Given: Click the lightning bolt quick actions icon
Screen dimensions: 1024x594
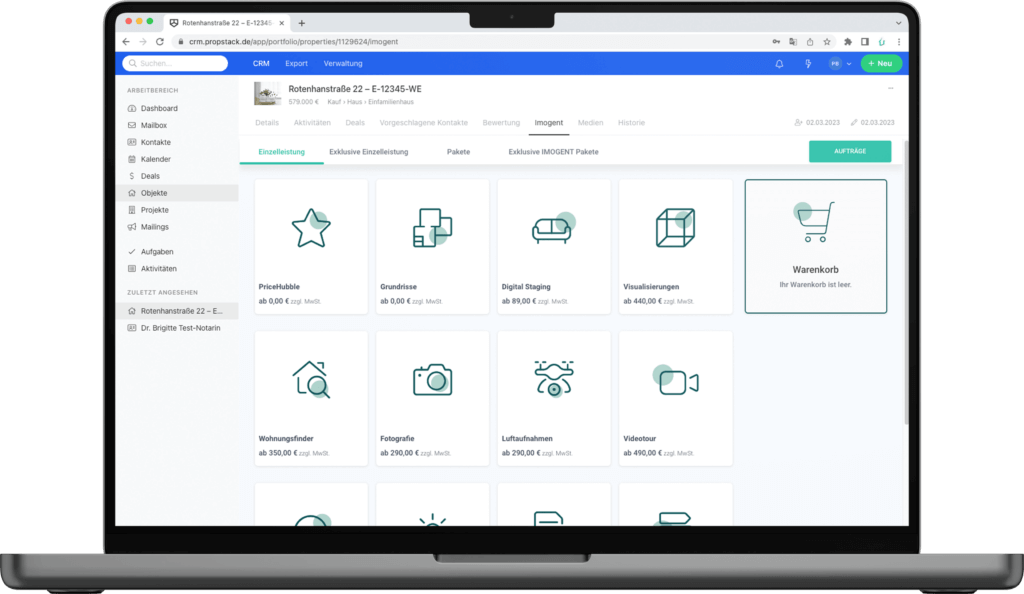Looking at the screenshot, I should pyautogui.click(x=808, y=64).
